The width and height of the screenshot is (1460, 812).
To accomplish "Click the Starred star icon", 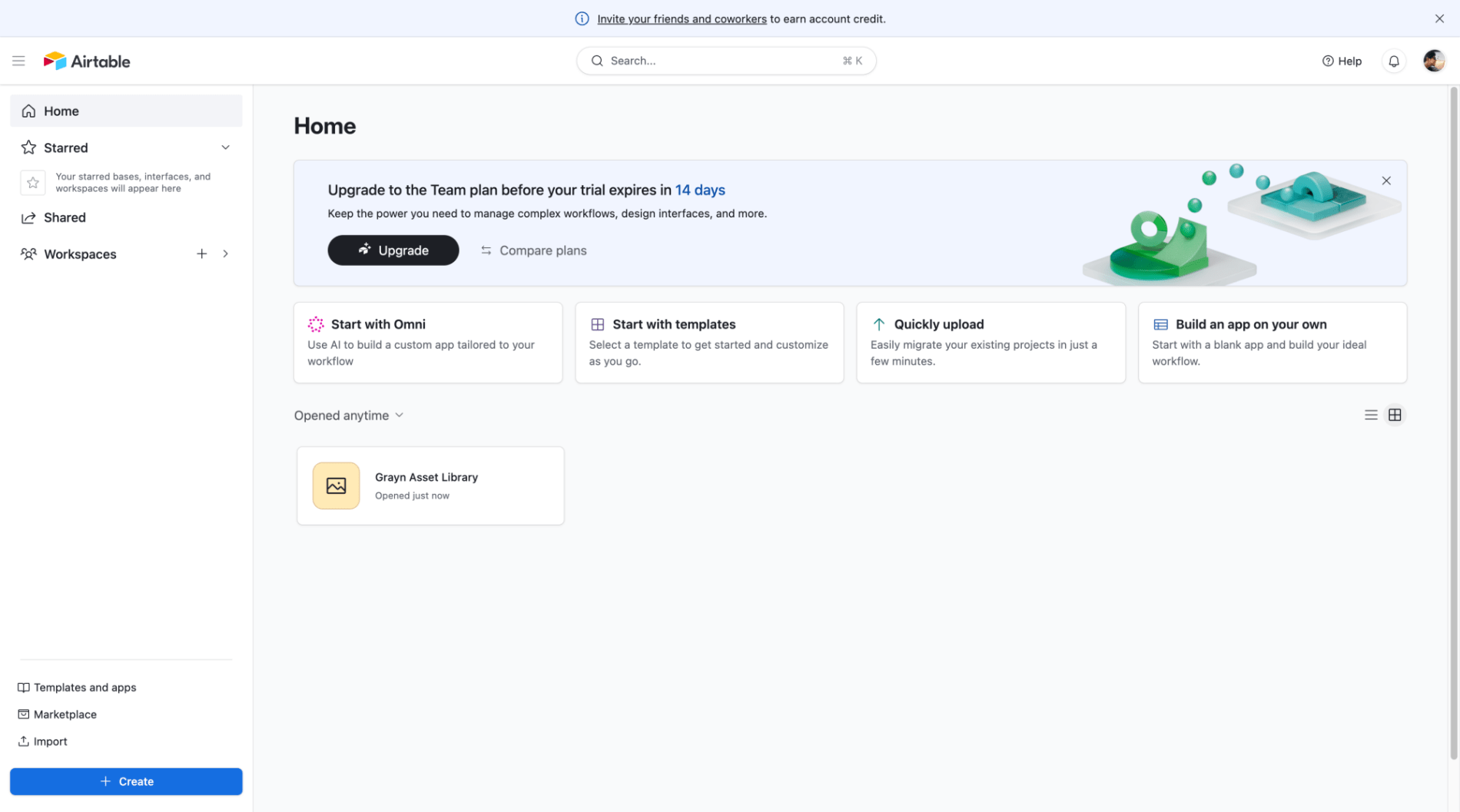I will tap(28, 147).
